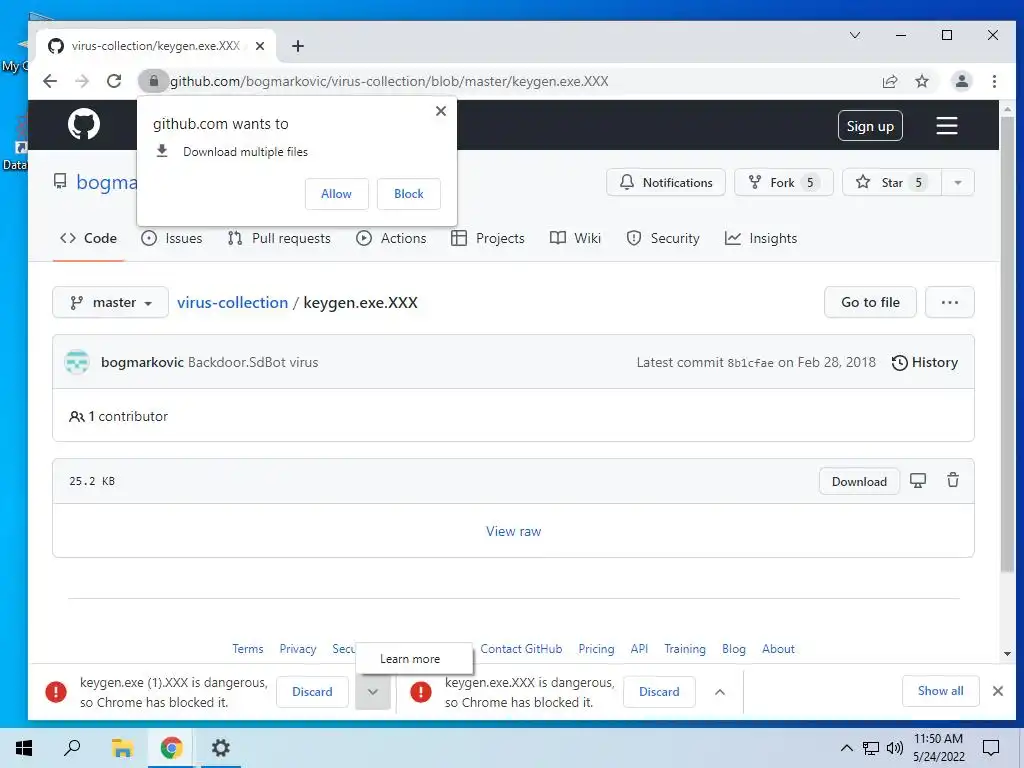Switch to the Actions tab
The width and height of the screenshot is (1024, 768).
pyautogui.click(x=391, y=238)
